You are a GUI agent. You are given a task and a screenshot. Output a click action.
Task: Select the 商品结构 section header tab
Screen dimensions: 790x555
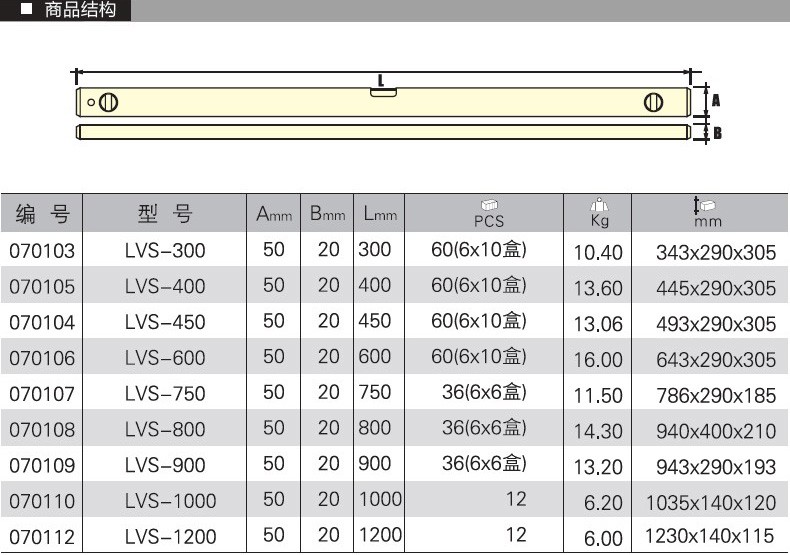(66, 11)
